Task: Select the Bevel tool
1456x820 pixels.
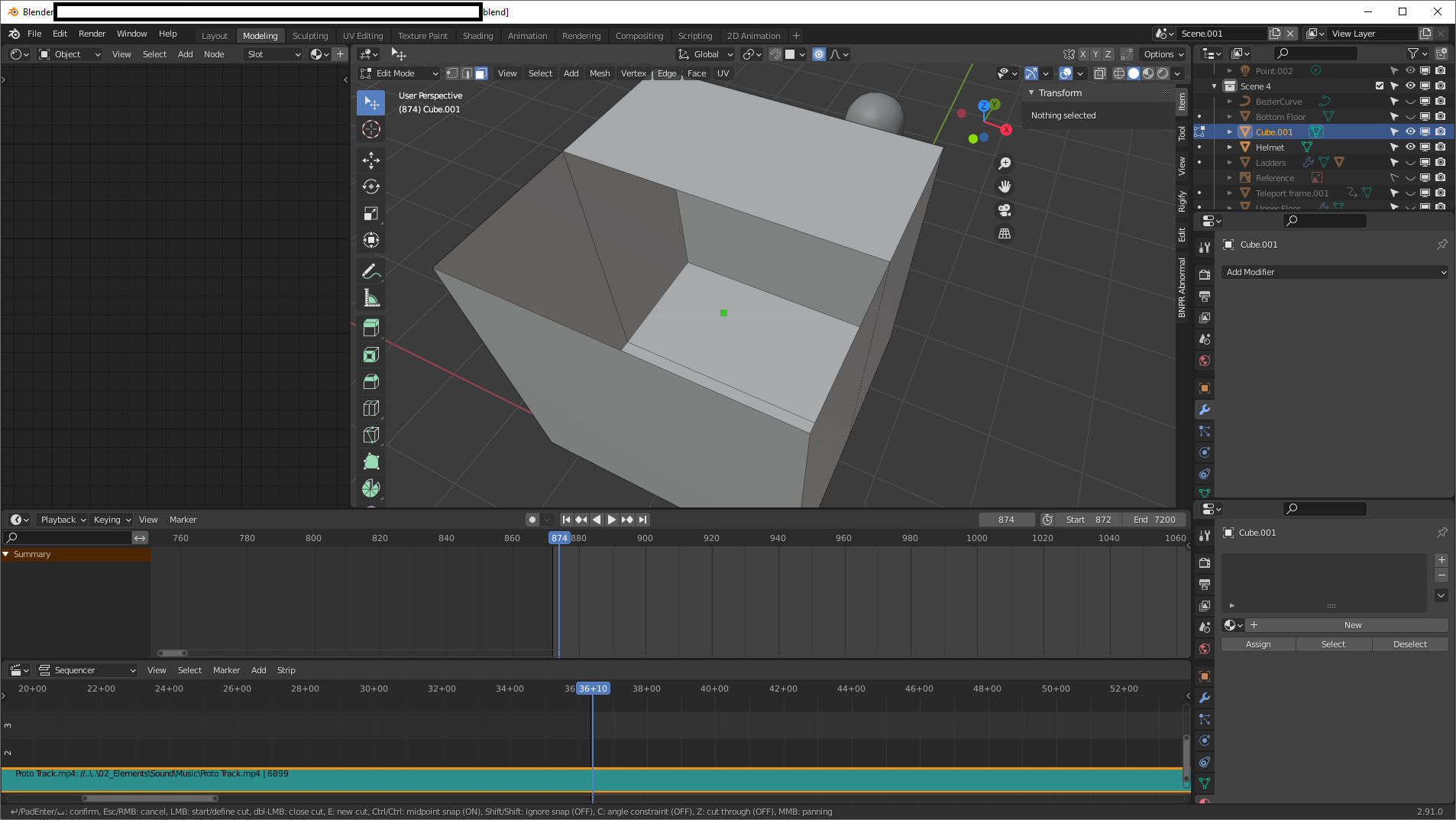Action: coord(370,382)
